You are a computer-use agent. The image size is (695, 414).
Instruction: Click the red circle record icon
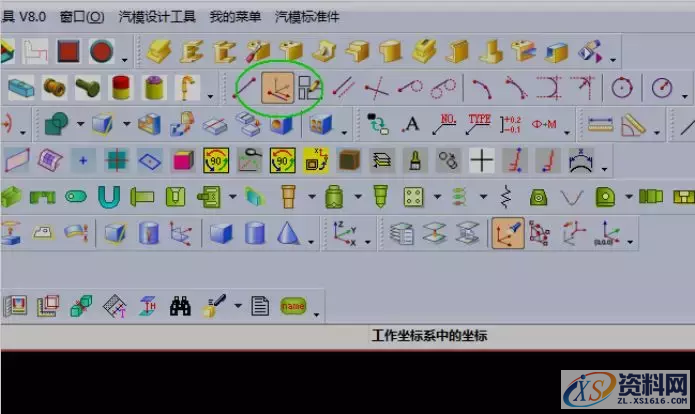coord(102,51)
